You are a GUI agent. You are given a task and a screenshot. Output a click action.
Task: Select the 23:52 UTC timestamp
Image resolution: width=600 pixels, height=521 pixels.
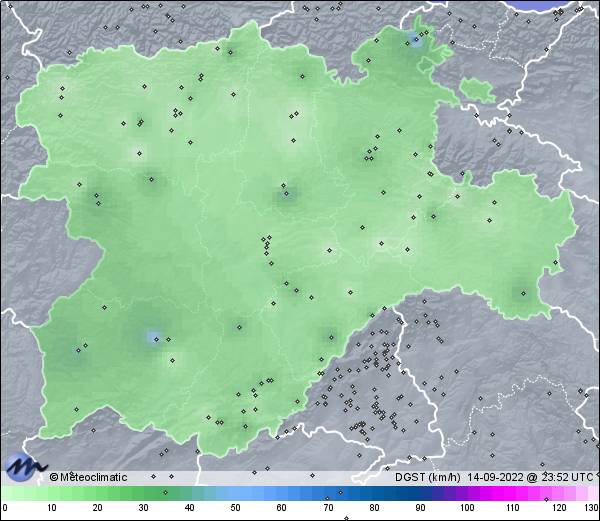[x=565, y=477]
